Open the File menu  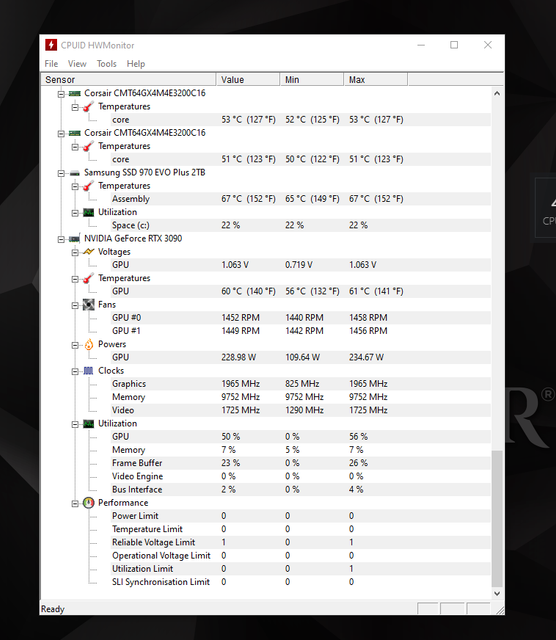51,64
